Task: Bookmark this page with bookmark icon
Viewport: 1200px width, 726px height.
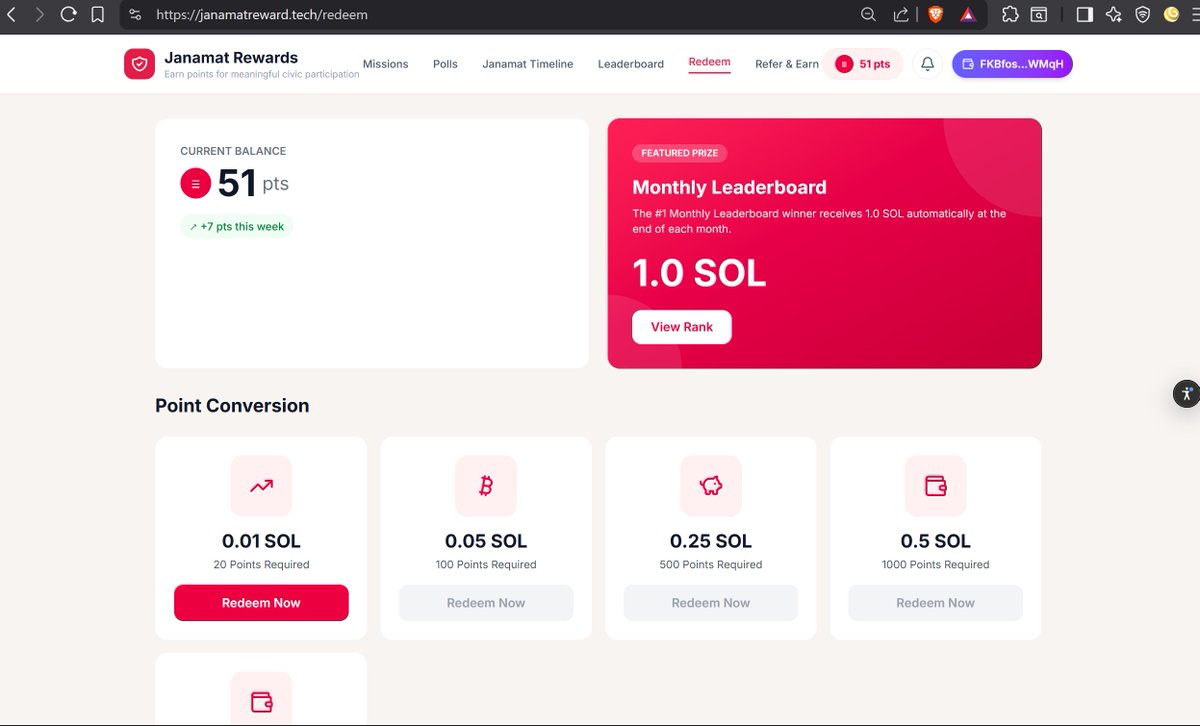Action: click(x=97, y=15)
